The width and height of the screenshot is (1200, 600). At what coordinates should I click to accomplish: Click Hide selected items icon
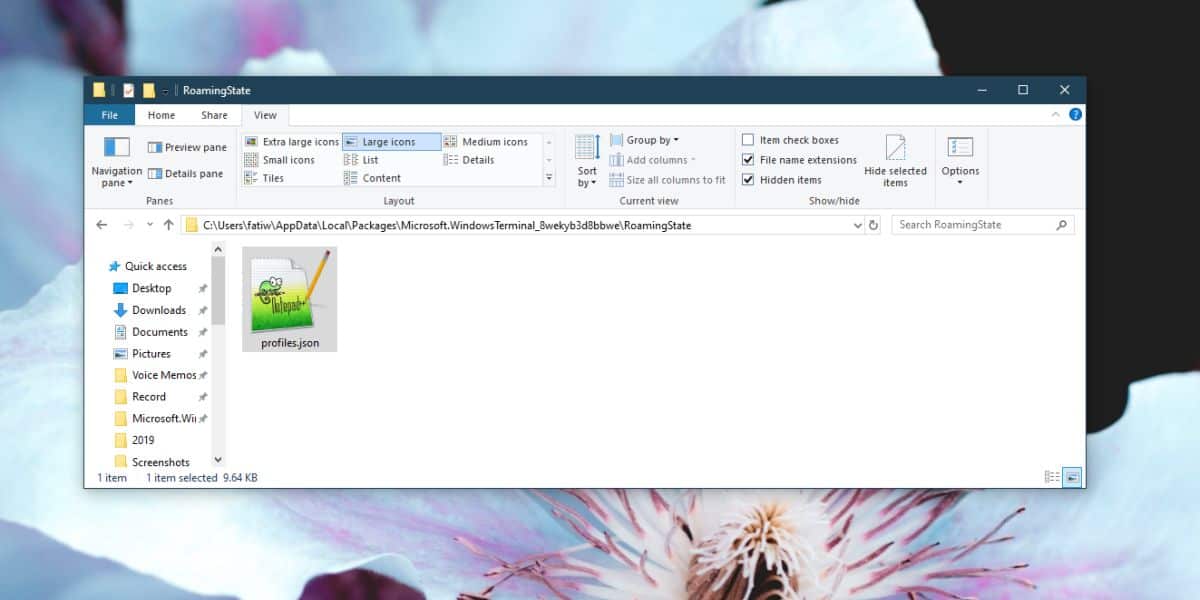coord(895,162)
